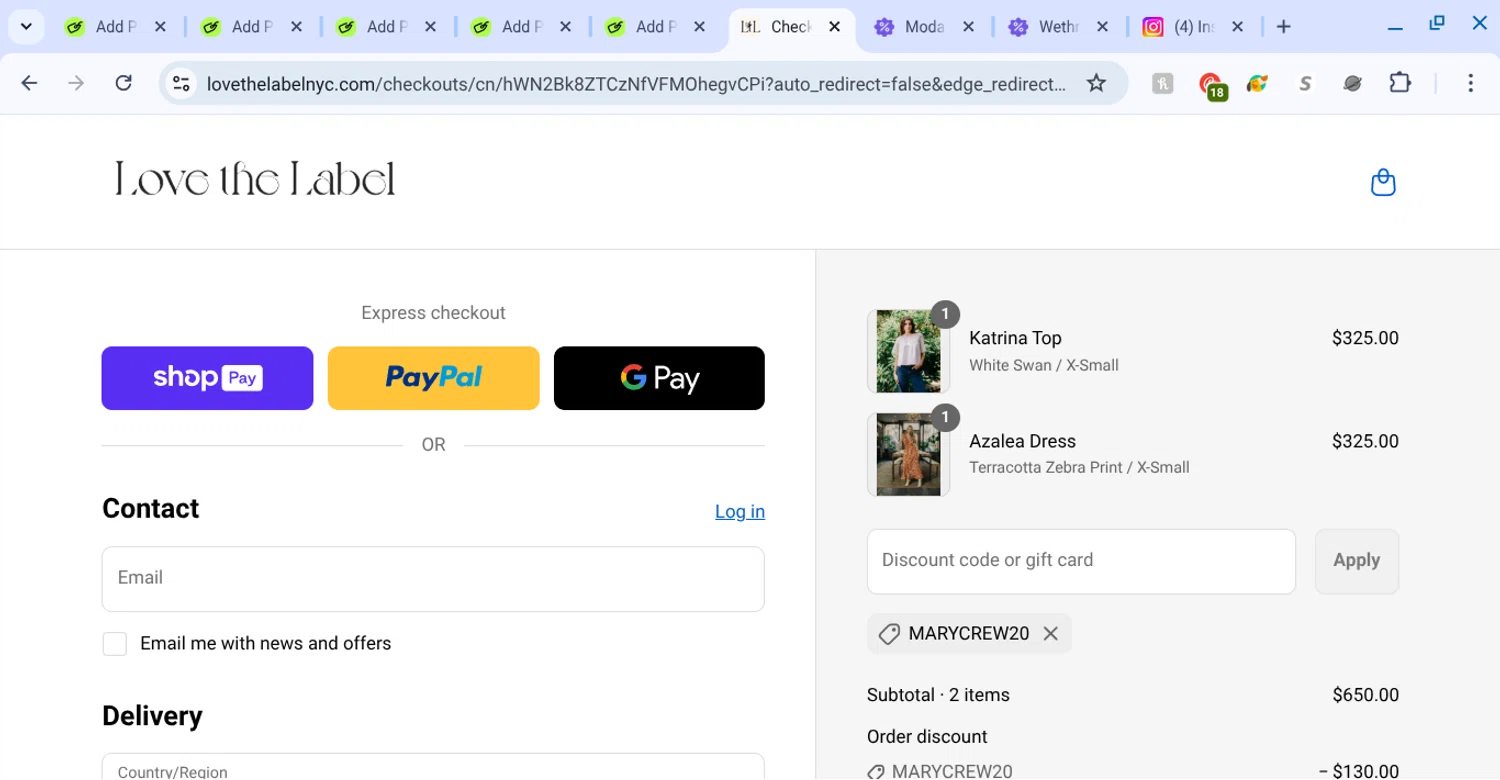Click the $650.00 subtotal amount
The image size is (1500, 780).
(1365, 695)
